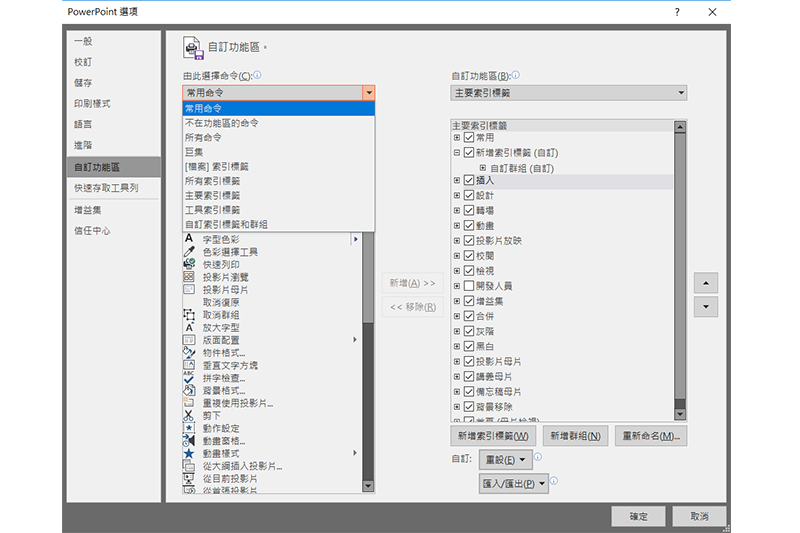Viewport: 800px width, 533px height.
Task: Open the 匯入/匯出(P) dropdown button
Action: [513, 484]
